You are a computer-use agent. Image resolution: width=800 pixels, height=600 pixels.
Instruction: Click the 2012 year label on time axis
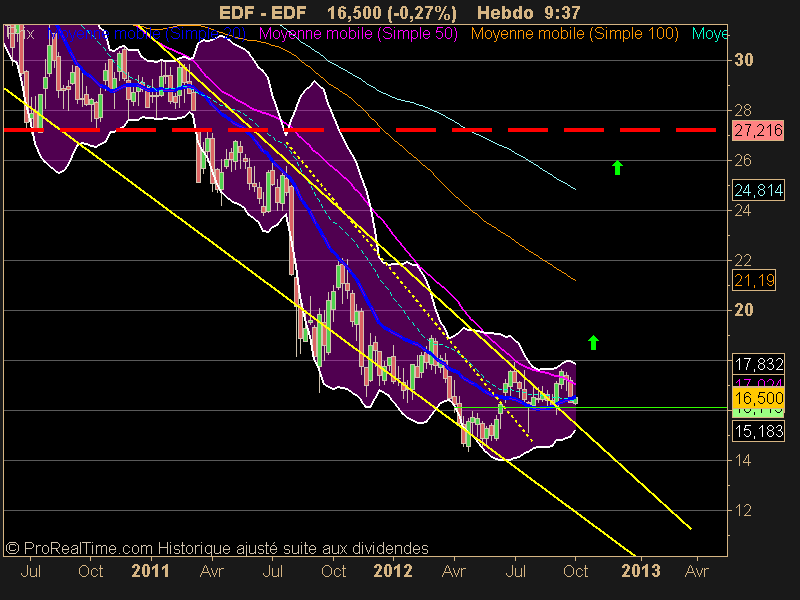tap(392, 571)
